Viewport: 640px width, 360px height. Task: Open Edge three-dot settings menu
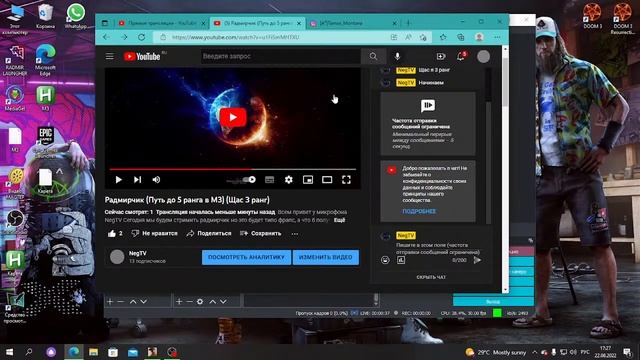pos(497,37)
